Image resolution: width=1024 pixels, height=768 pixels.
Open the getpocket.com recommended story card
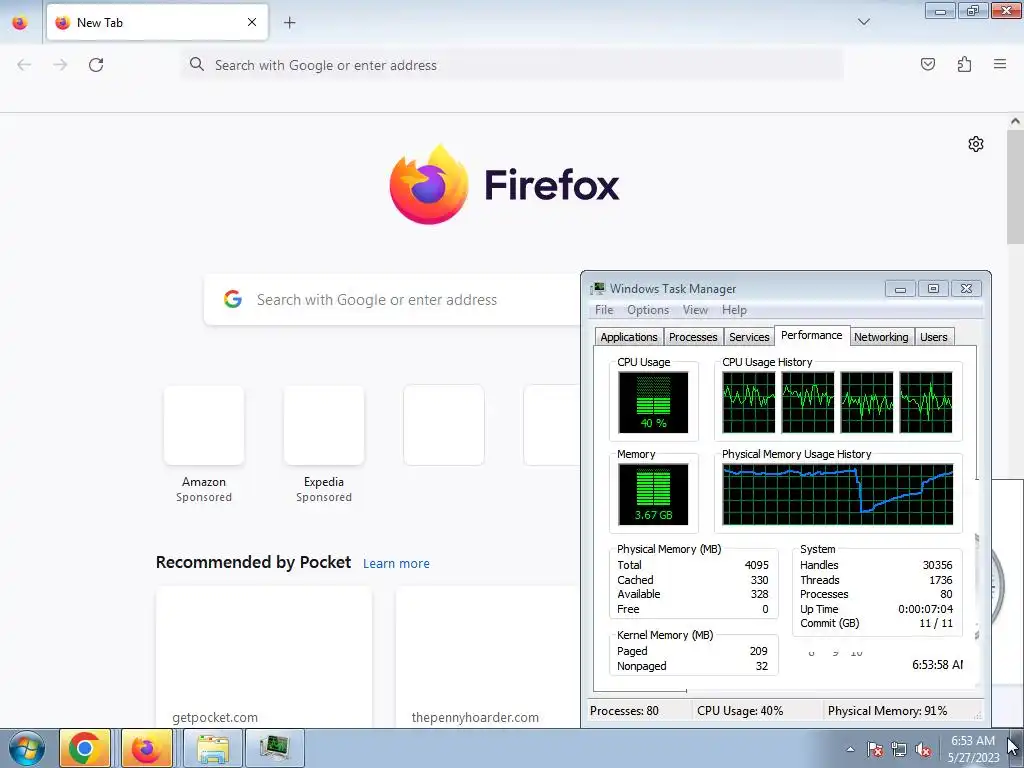[x=264, y=656]
